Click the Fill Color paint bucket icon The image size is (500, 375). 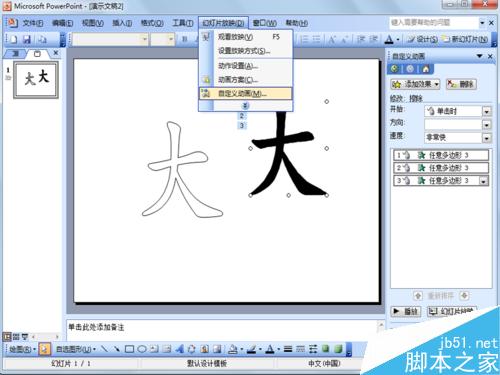232,349
